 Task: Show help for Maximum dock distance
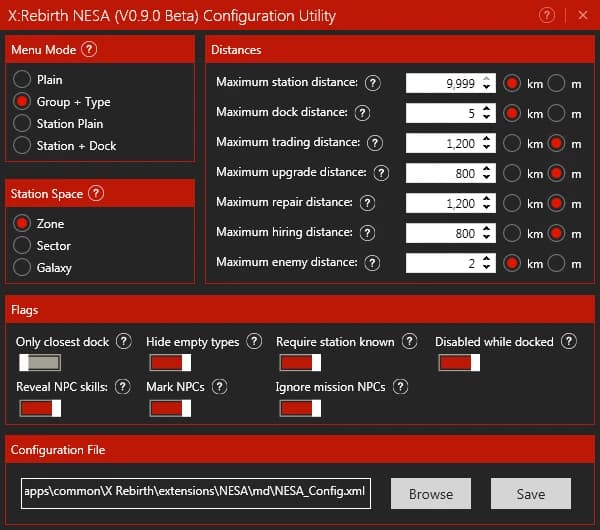pos(362,113)
